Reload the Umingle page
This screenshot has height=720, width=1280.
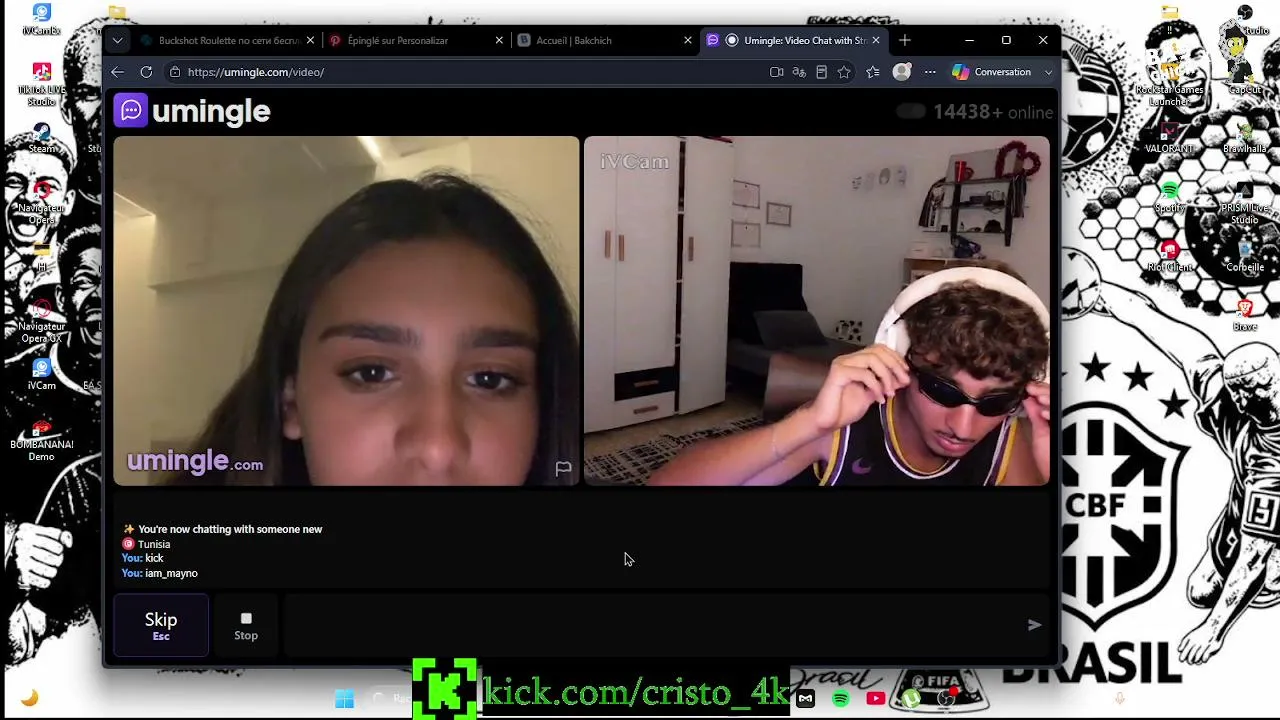146,72
